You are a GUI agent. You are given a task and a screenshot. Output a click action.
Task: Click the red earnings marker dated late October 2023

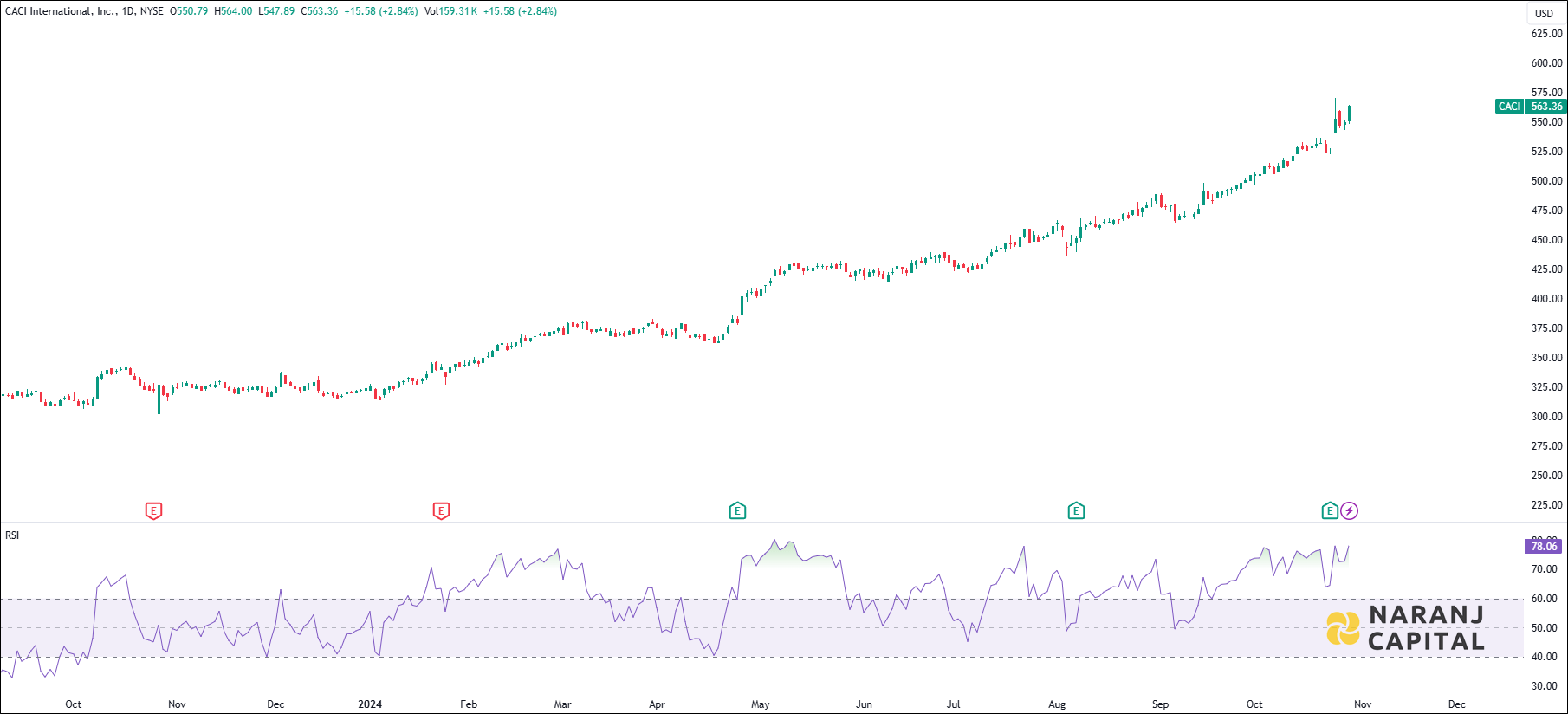pyautogui.click(x=153, y=511)
